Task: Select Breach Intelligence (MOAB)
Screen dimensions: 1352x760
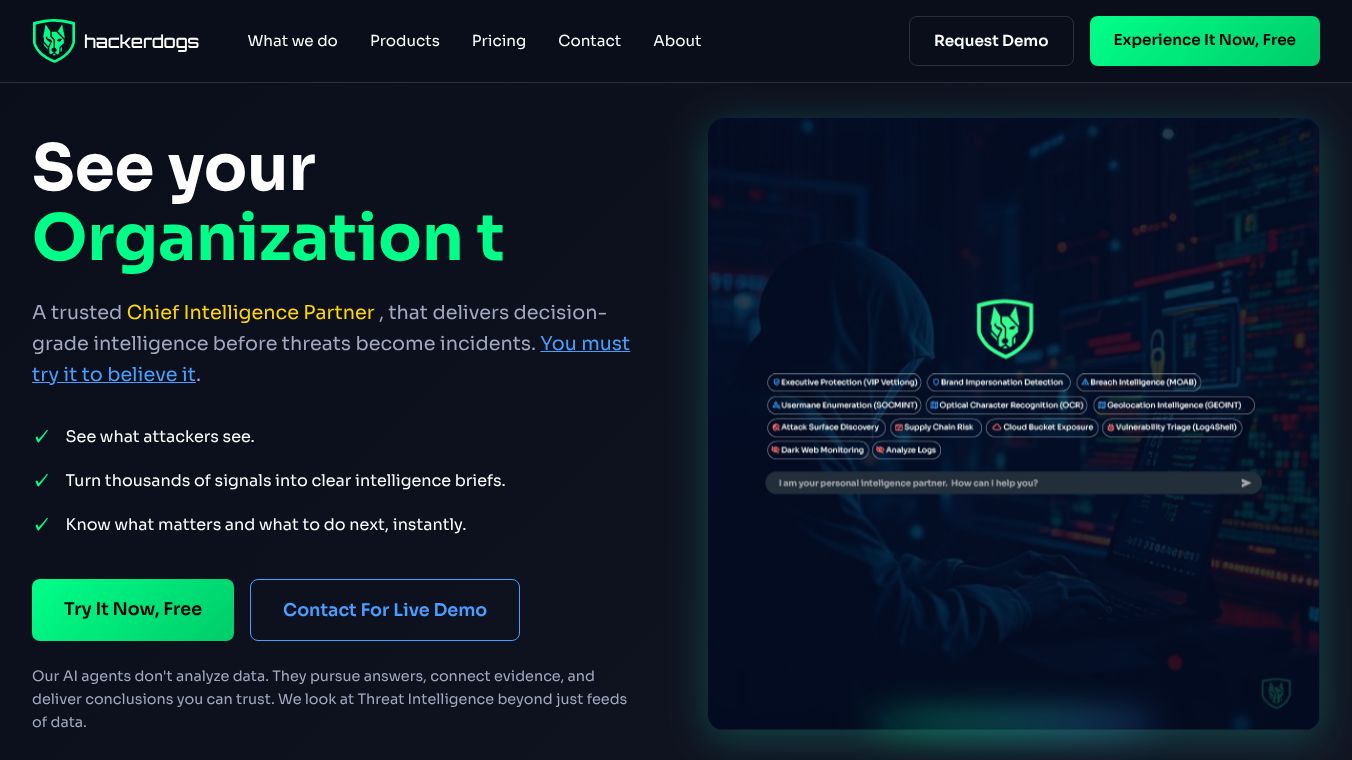Action: point(1138,382)
